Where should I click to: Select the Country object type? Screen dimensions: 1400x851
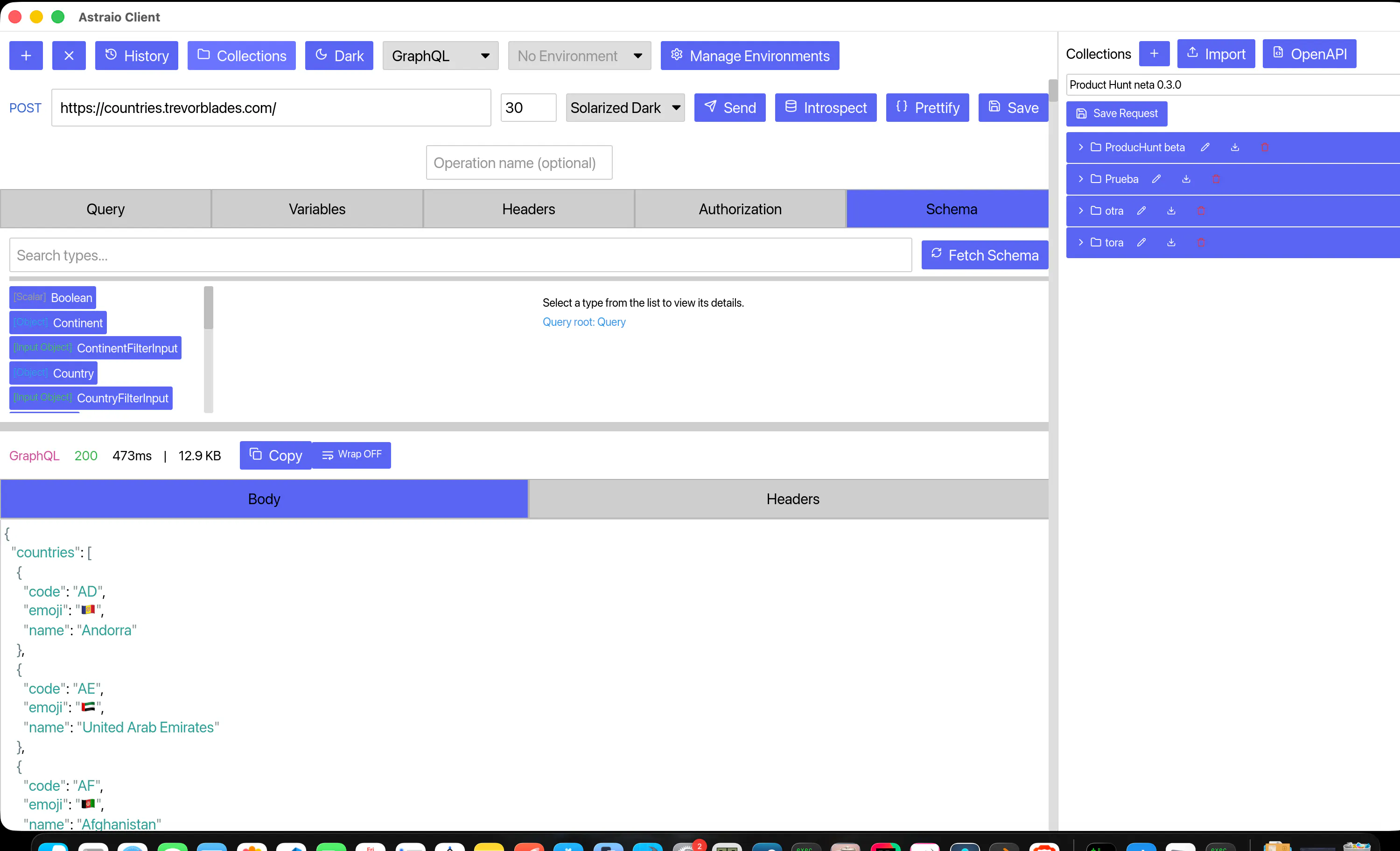(53, 373)
